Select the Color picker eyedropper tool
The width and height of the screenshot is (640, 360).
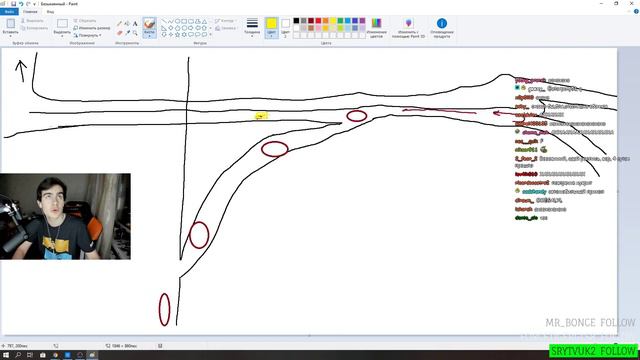click(x=127, y=32)
